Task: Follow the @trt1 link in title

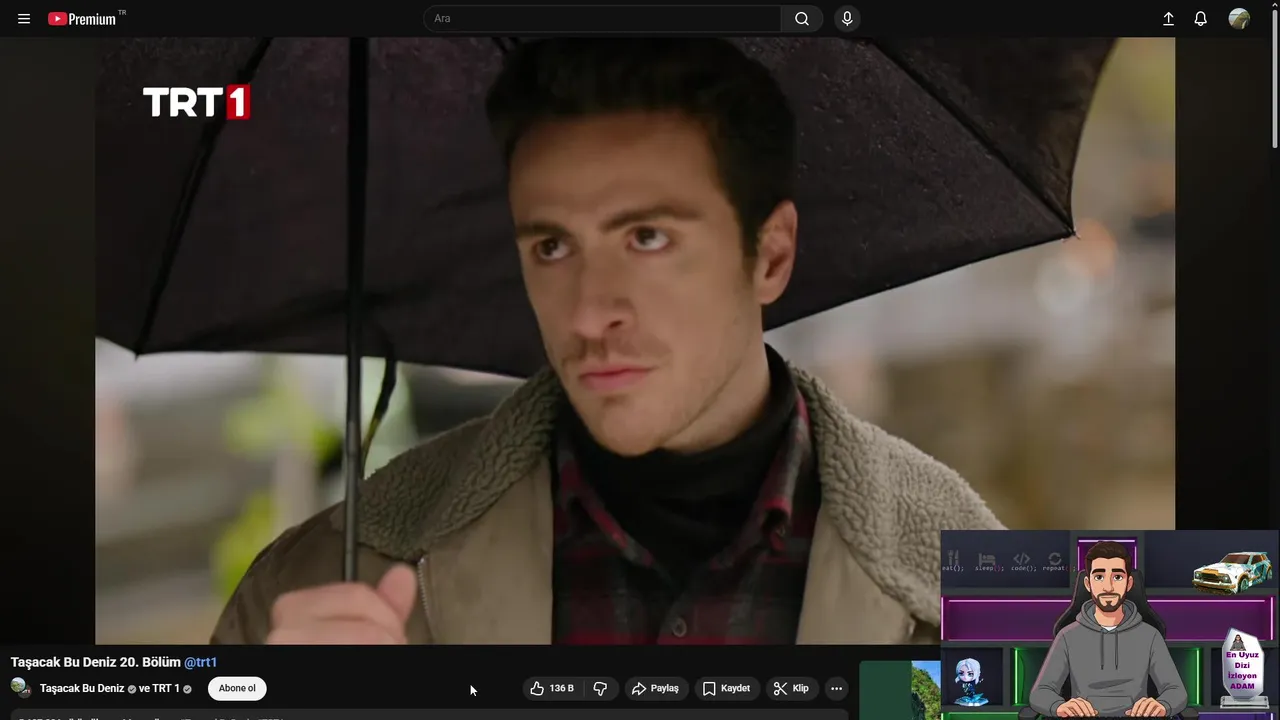Action: (200, 662)
